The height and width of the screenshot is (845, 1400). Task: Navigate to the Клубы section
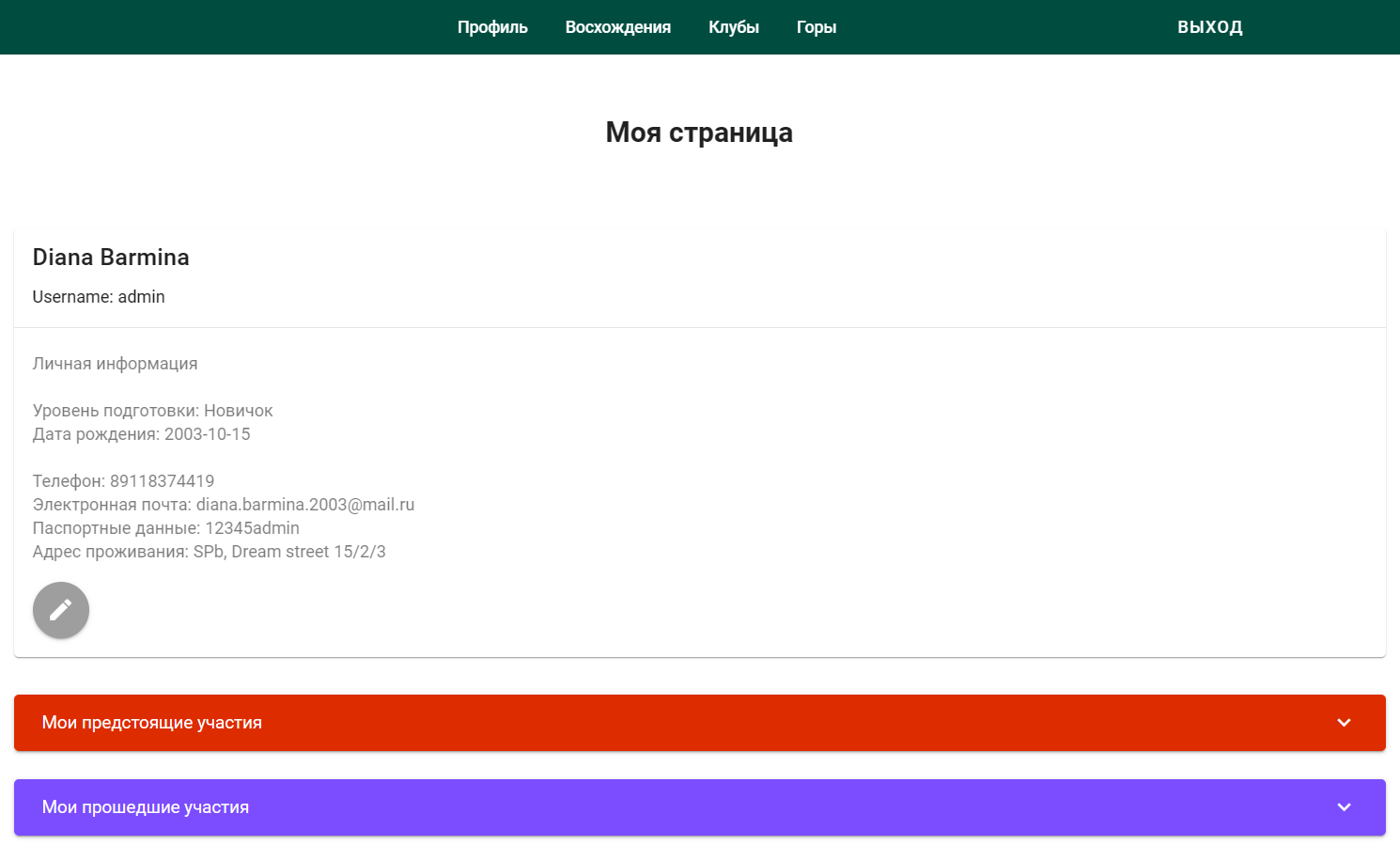tap(734, 26)
